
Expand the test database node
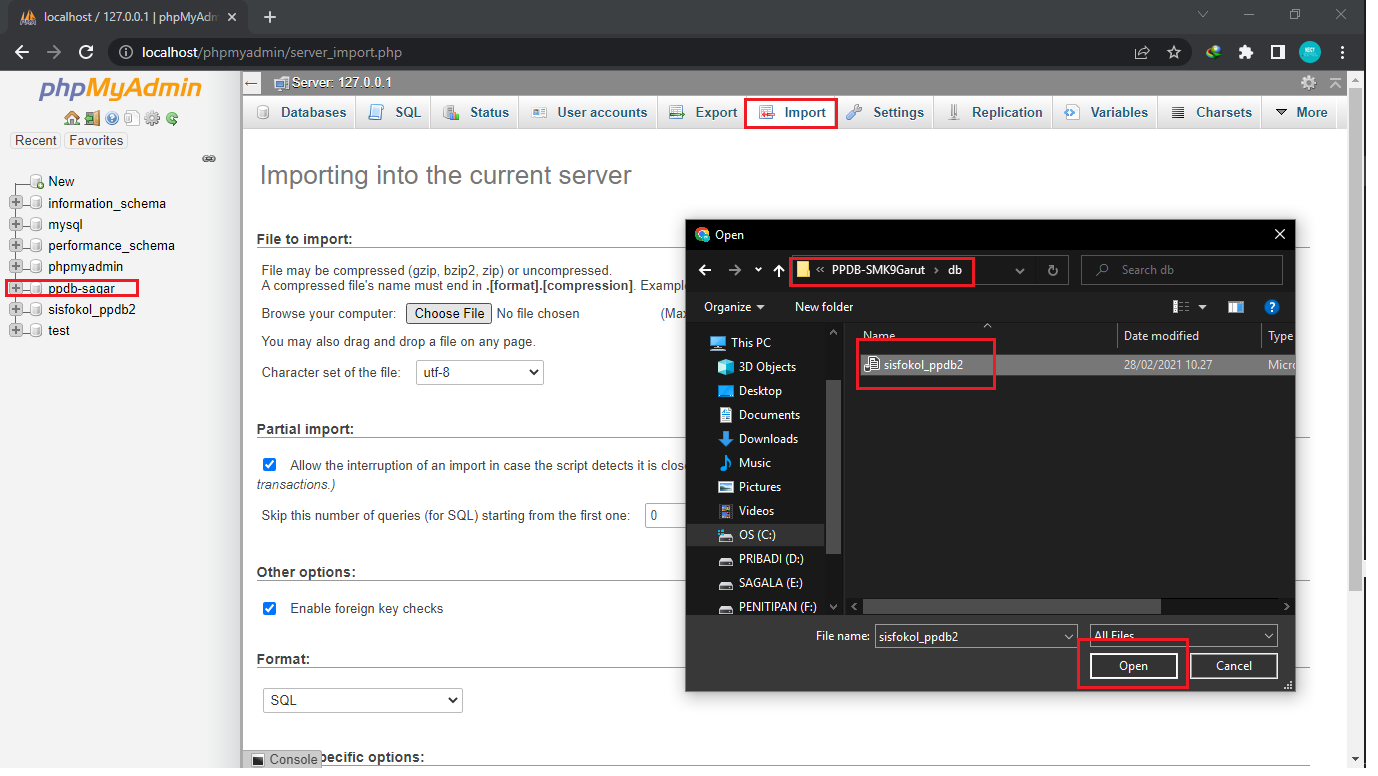tap(15, 330)
